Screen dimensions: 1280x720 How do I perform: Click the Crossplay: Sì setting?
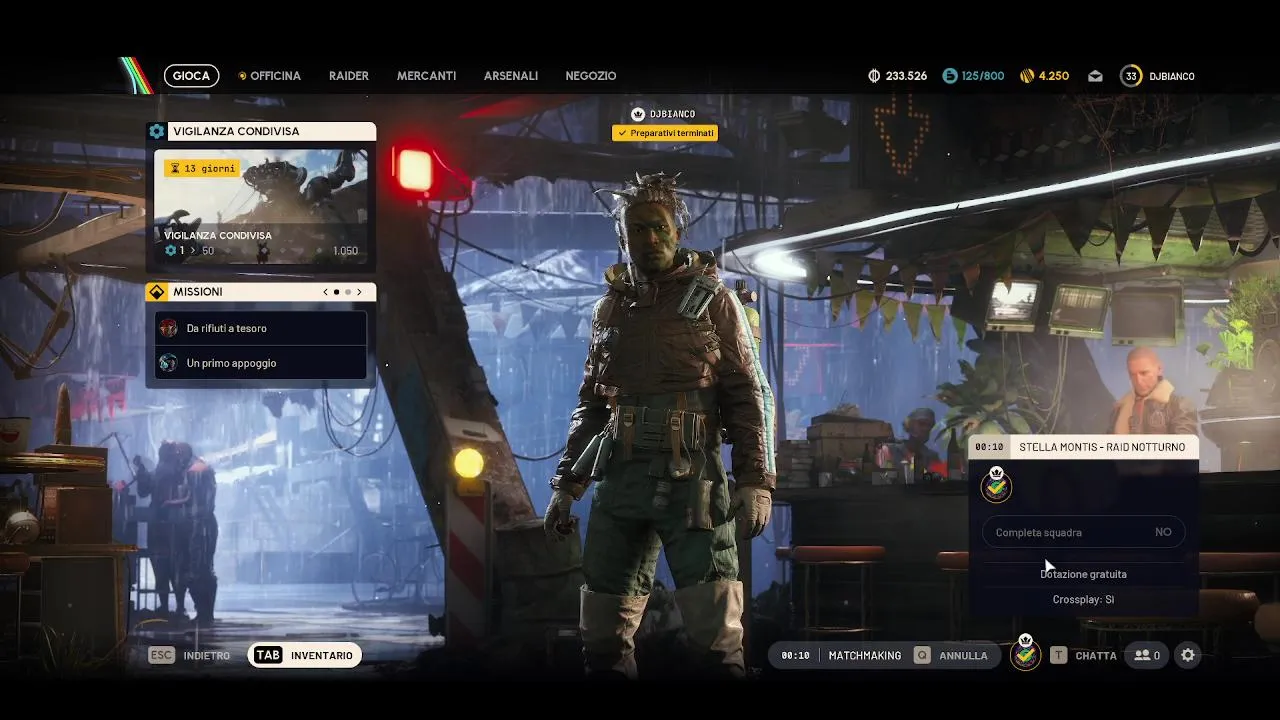pos(1083,599)
